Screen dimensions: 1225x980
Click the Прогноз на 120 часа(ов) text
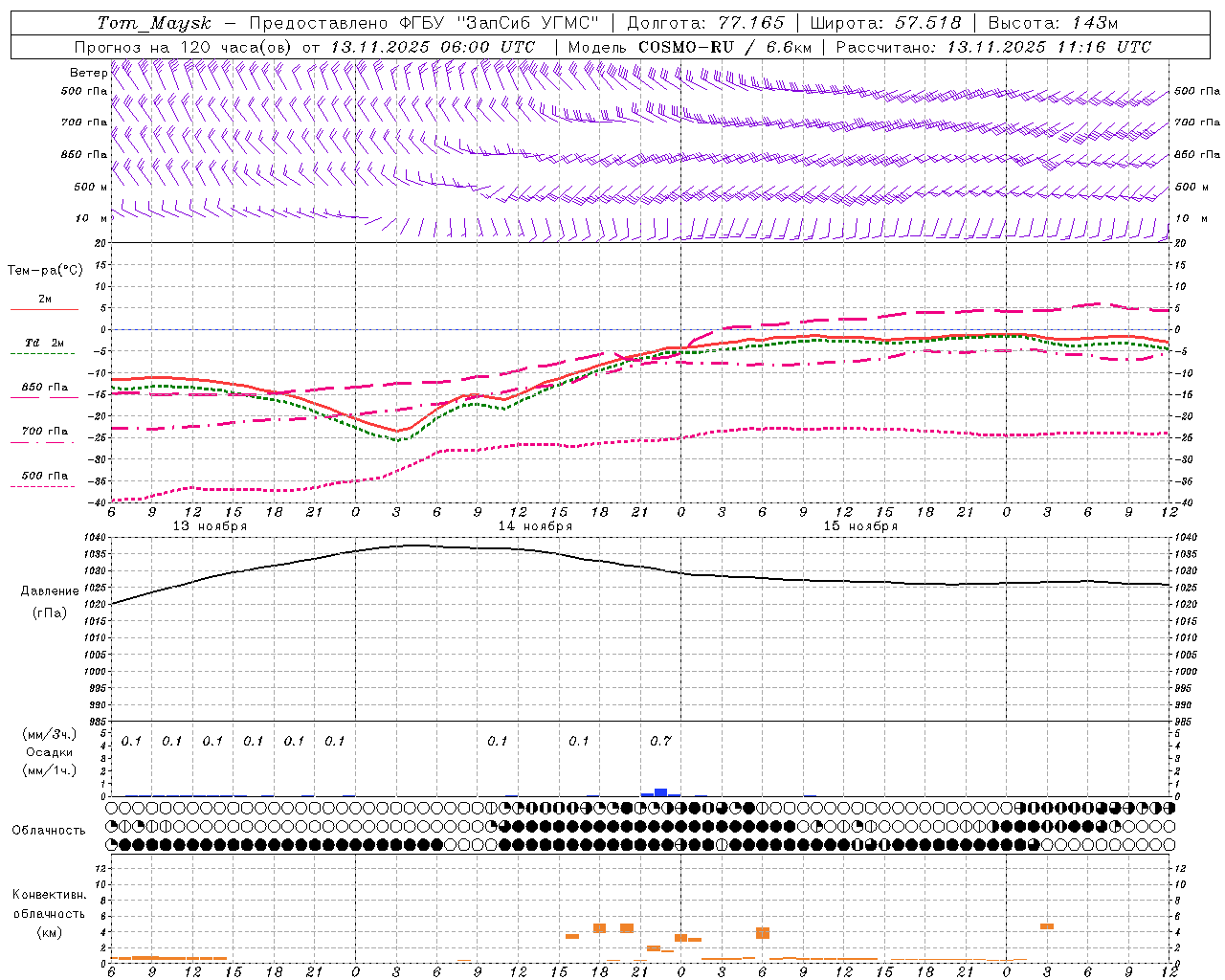point(184,47)
